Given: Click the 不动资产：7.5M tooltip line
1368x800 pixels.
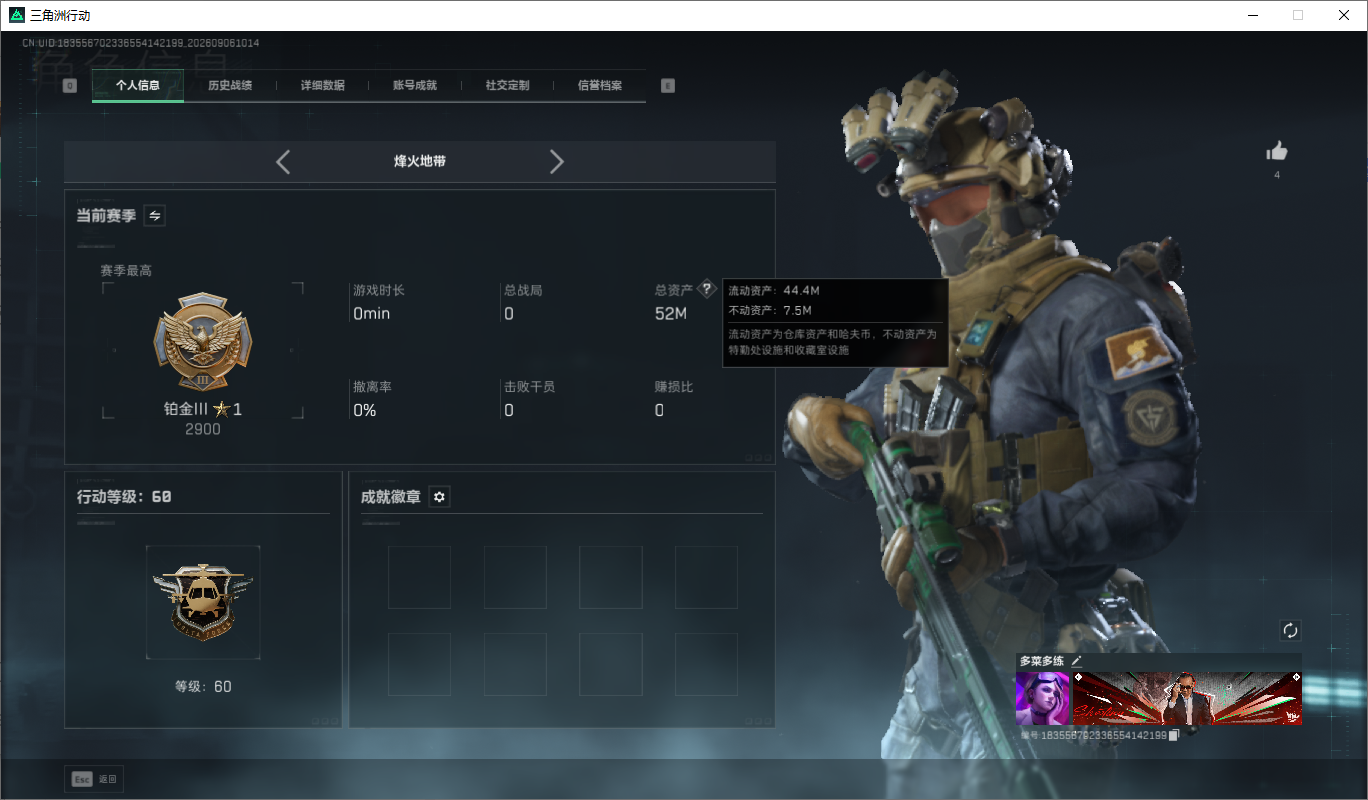Looking at the screenshot, I should pos(770,310).
